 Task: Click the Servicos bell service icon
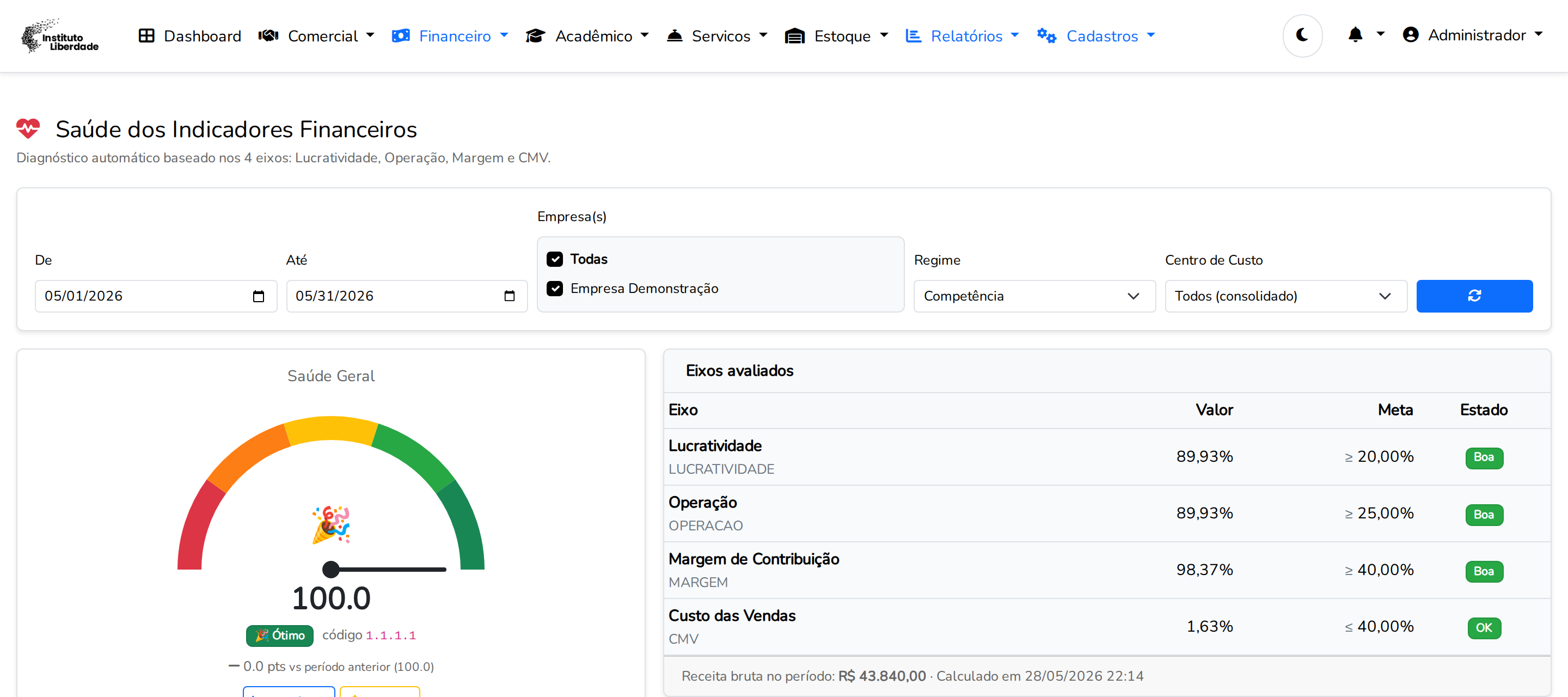point(675,36)
